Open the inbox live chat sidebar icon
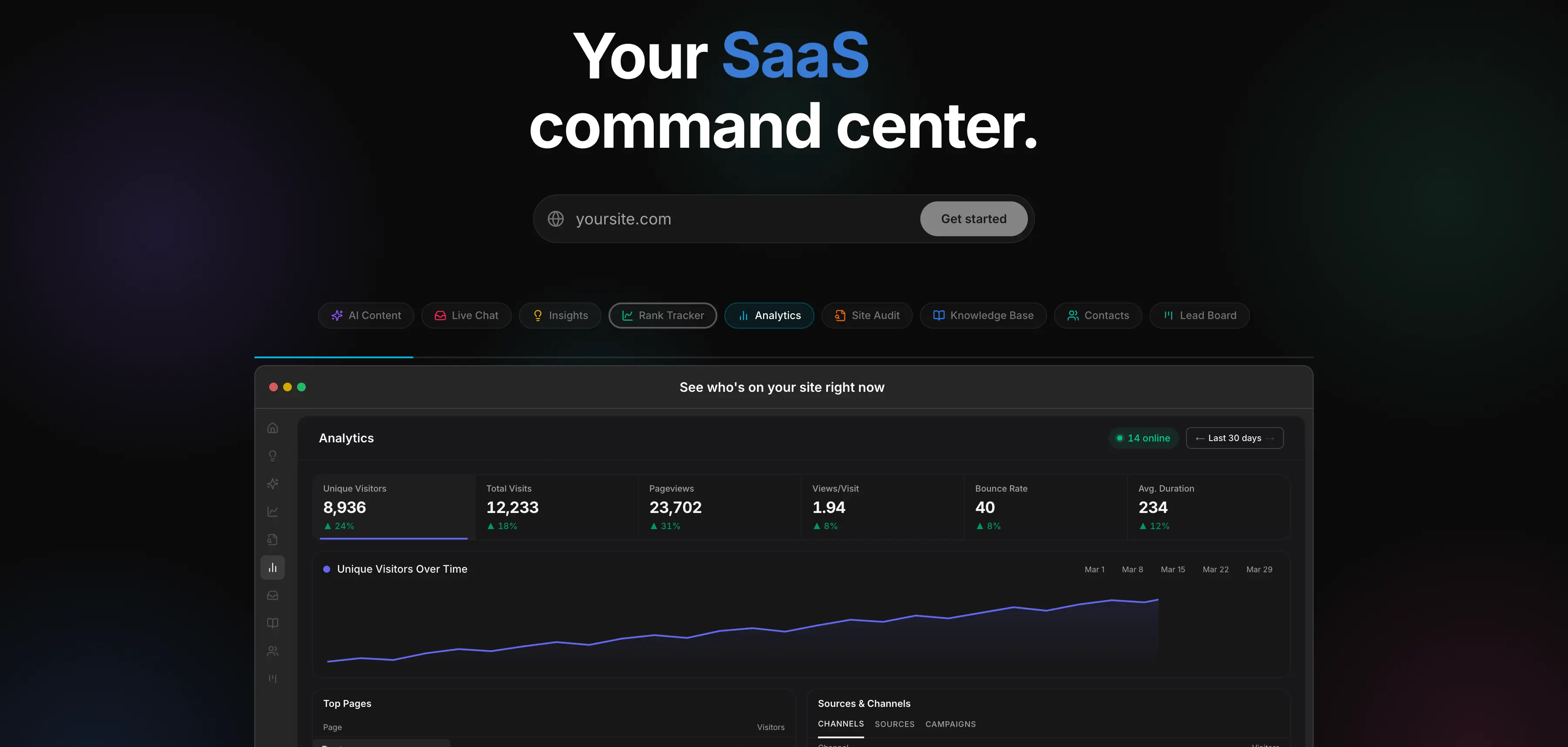This screenshot has width=1568, height=747. tap(273, 595)
